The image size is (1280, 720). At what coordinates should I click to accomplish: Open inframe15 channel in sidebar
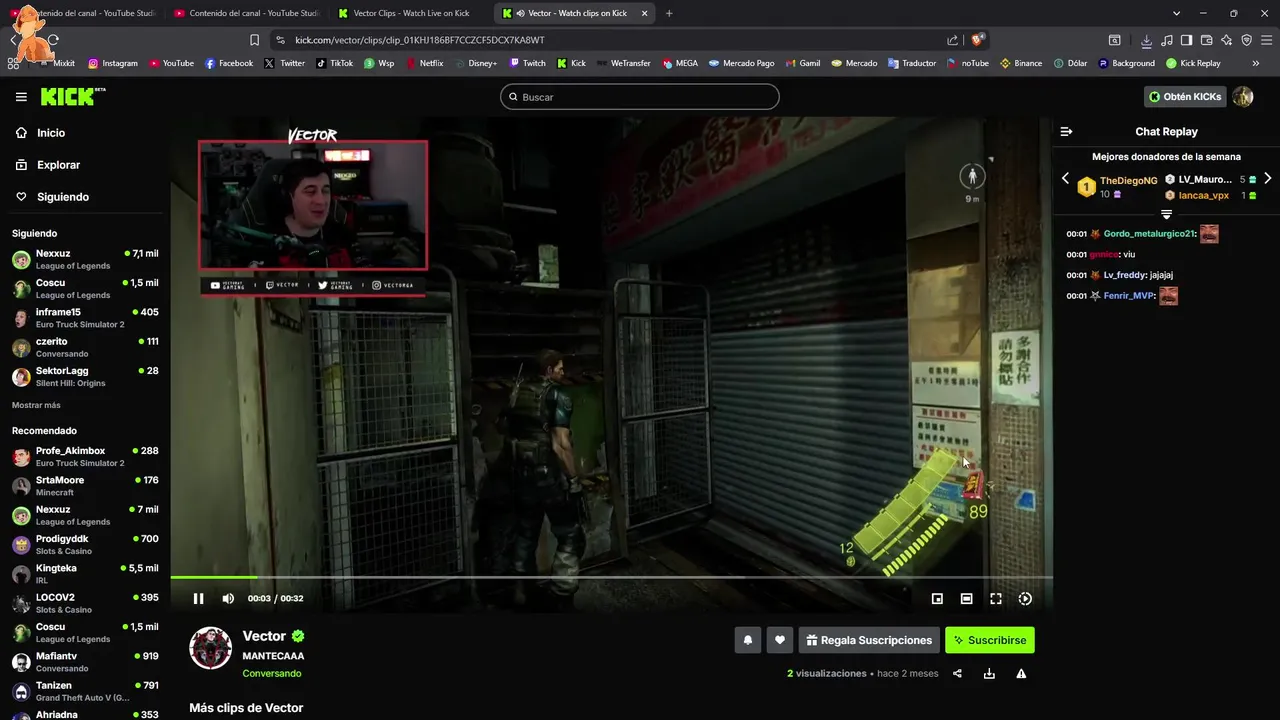point(85,318)
